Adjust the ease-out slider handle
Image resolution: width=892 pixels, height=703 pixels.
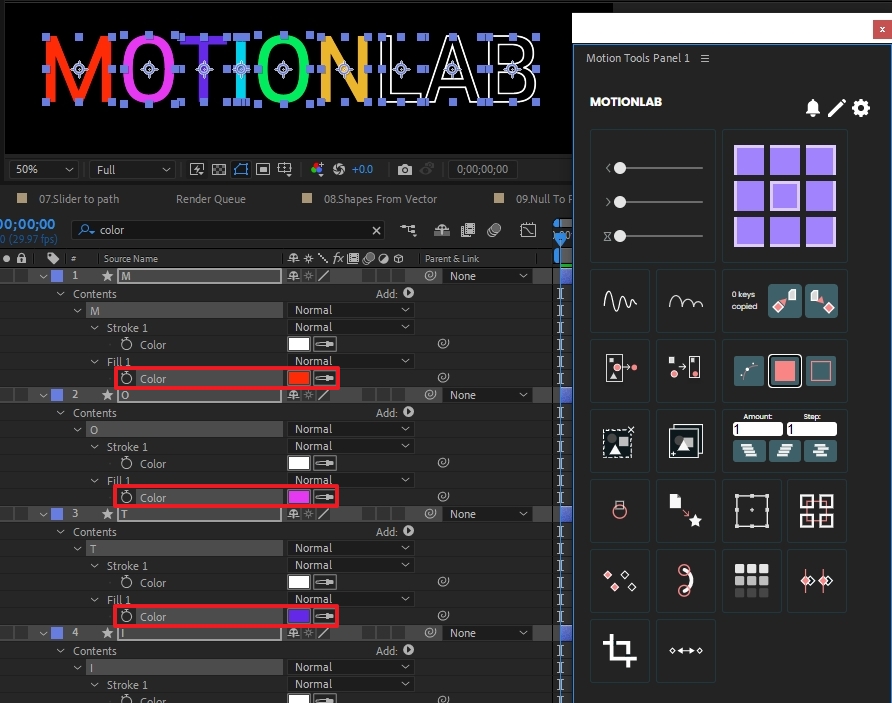click(x=620, y=202)
